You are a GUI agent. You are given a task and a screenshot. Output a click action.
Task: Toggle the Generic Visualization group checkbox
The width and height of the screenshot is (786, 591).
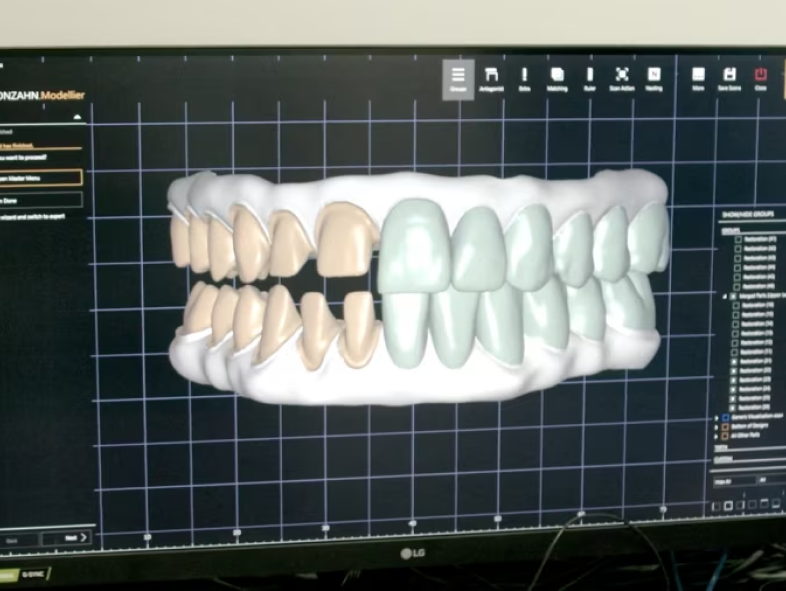(x=726, y=418)
